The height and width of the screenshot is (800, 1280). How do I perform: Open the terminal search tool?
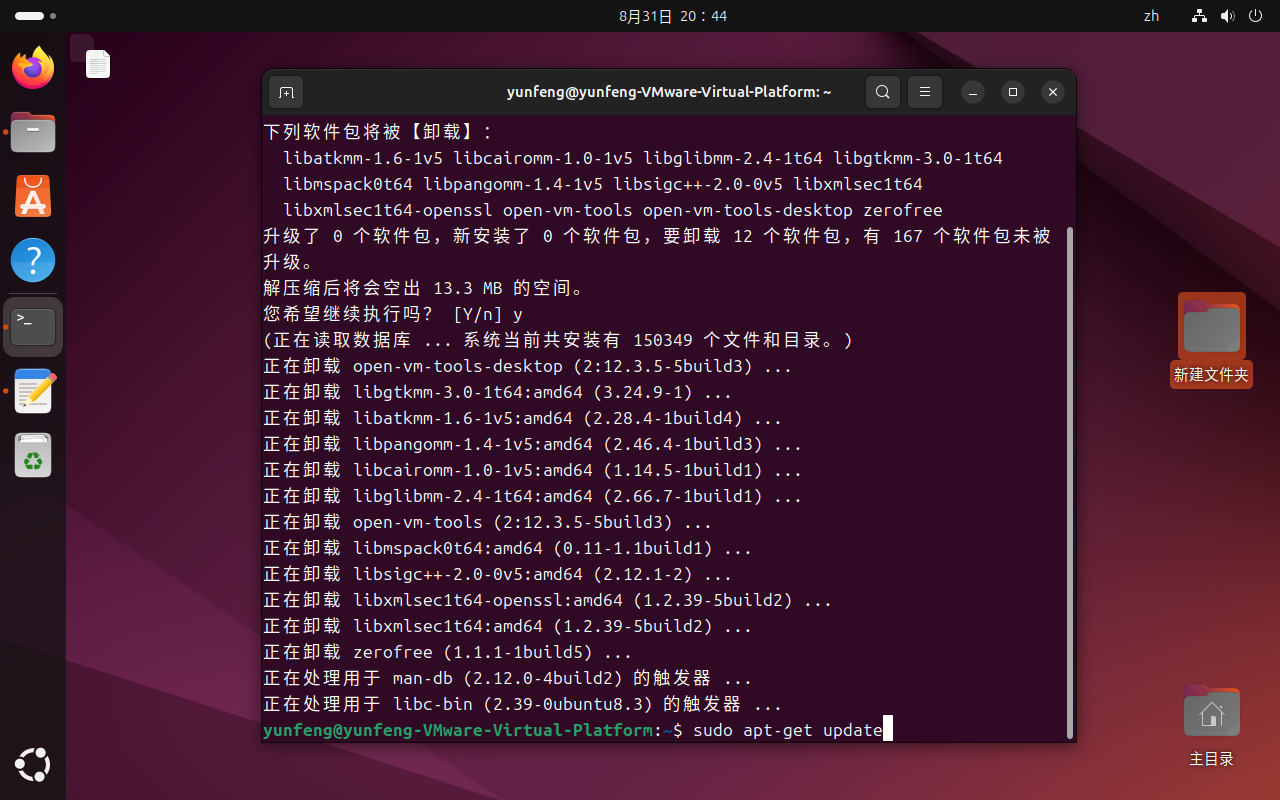882,92
